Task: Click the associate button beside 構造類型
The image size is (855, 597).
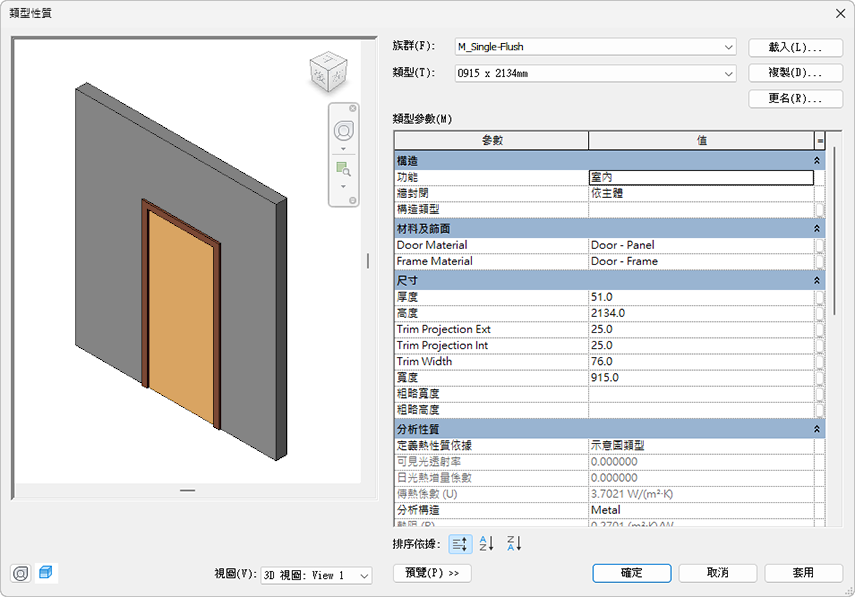Action: click(820, 209)
